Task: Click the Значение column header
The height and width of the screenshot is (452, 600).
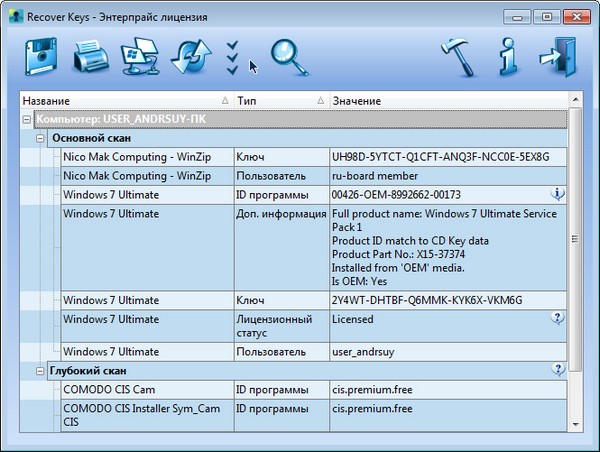Action: pos(448,101)
